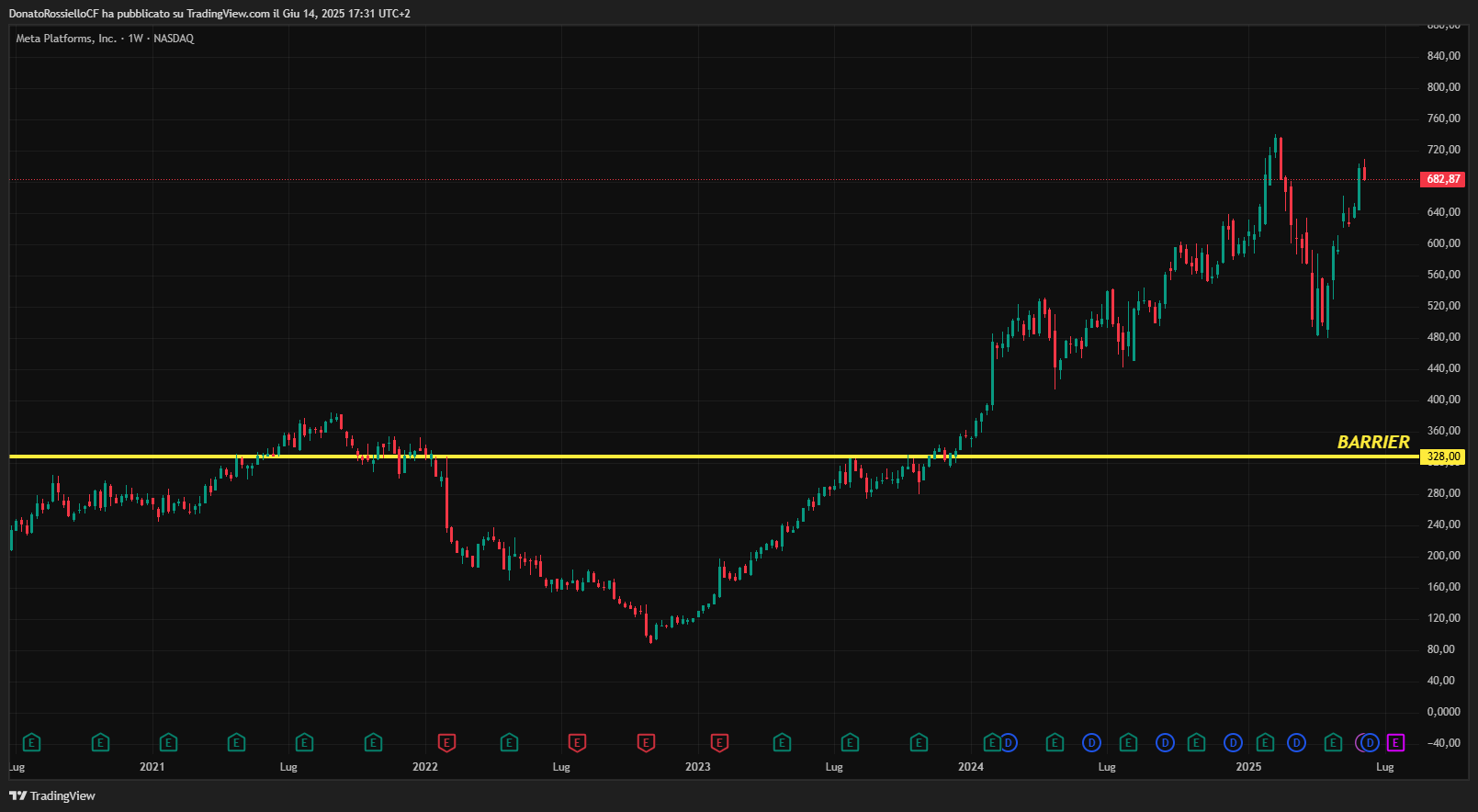
Task: Click the dividend marker just left of 2025
Action: [x=1233, y=742]
